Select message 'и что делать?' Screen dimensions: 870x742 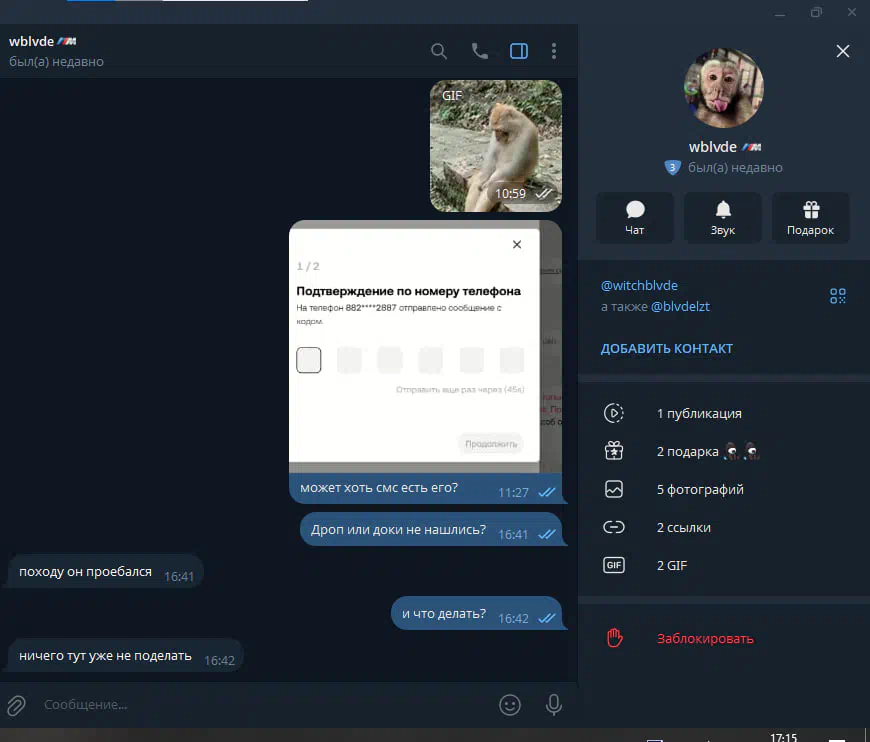477,614
